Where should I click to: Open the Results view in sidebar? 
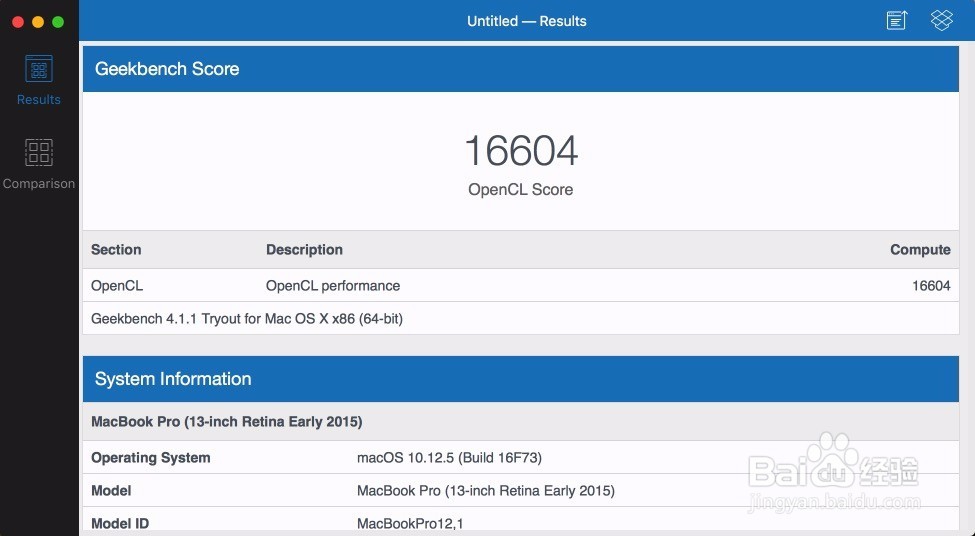click(x=39, y=81)
